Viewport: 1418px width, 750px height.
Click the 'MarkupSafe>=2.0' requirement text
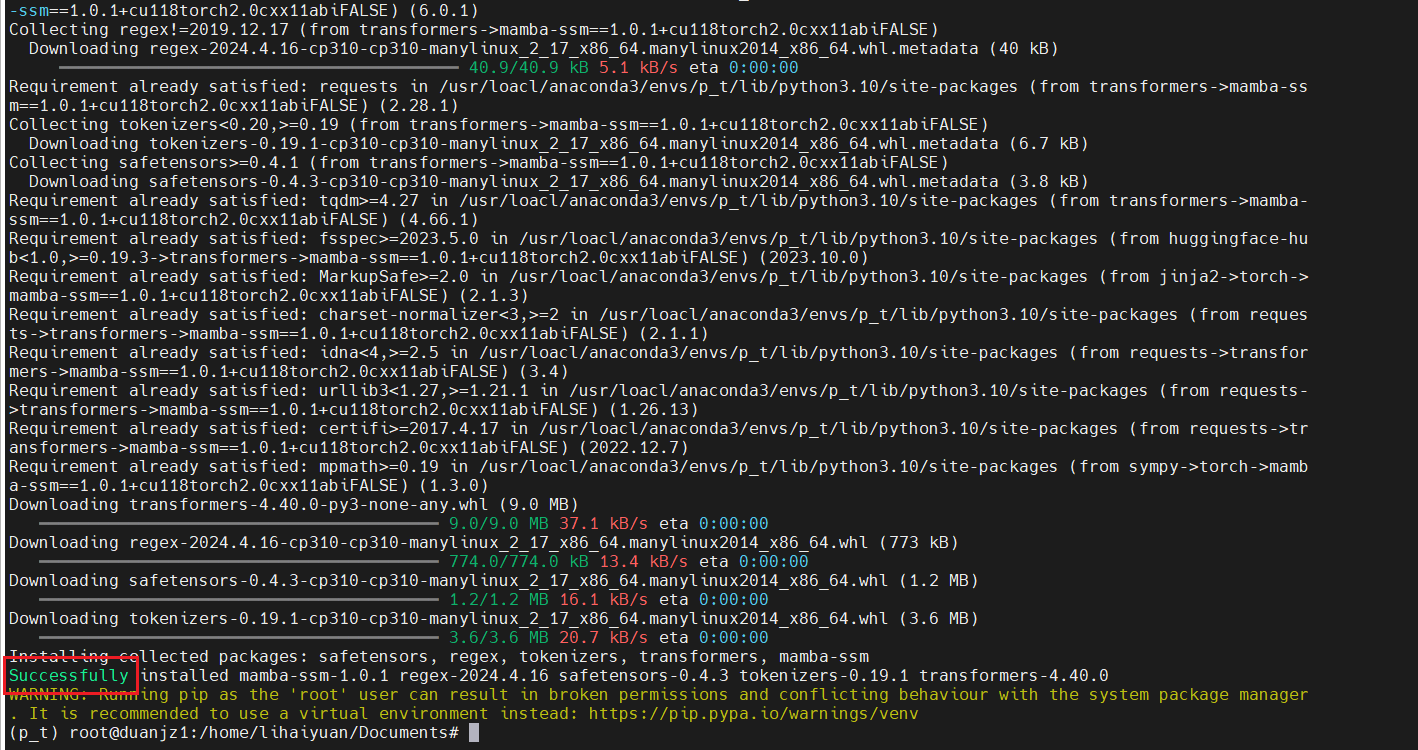(x=394, y=277)
